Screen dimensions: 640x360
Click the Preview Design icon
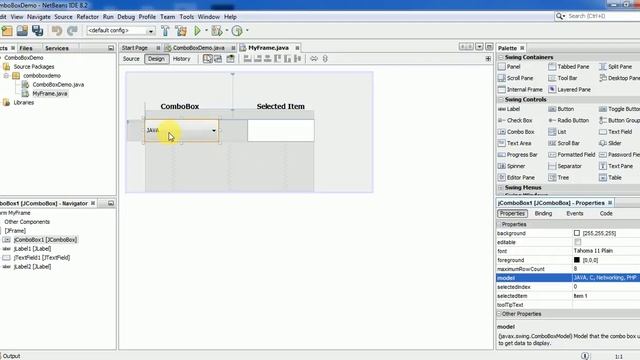231,59
